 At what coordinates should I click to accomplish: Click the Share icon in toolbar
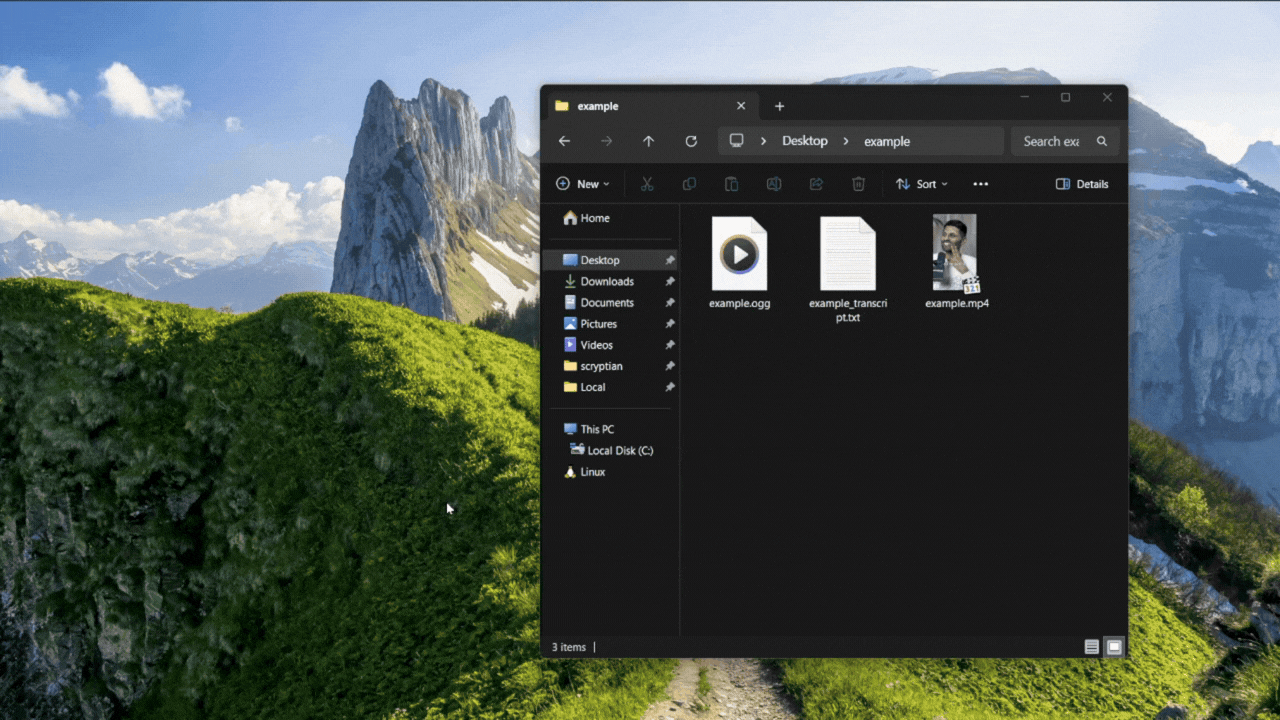click(x=816, y=184)
